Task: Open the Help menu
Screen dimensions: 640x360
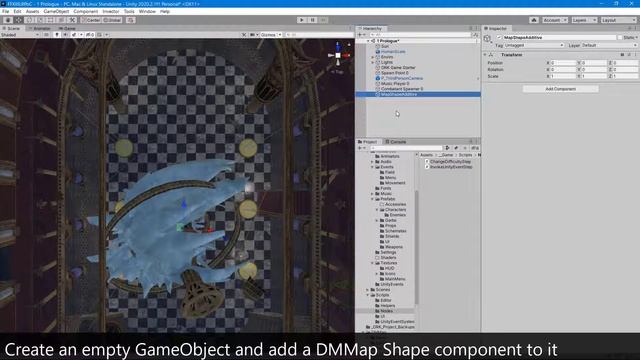Action: [x=165, y=11]
